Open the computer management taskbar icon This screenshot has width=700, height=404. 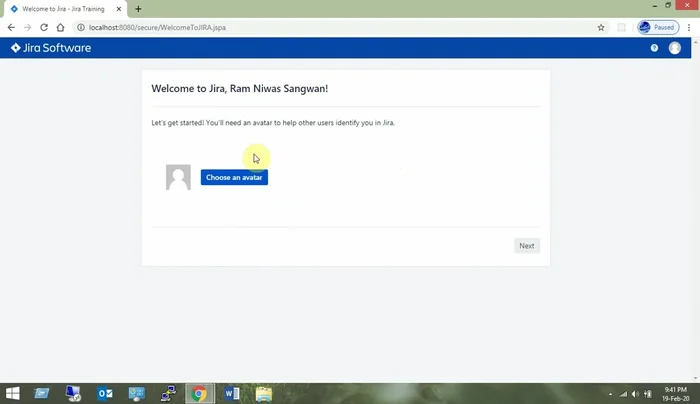coord(73,393)
